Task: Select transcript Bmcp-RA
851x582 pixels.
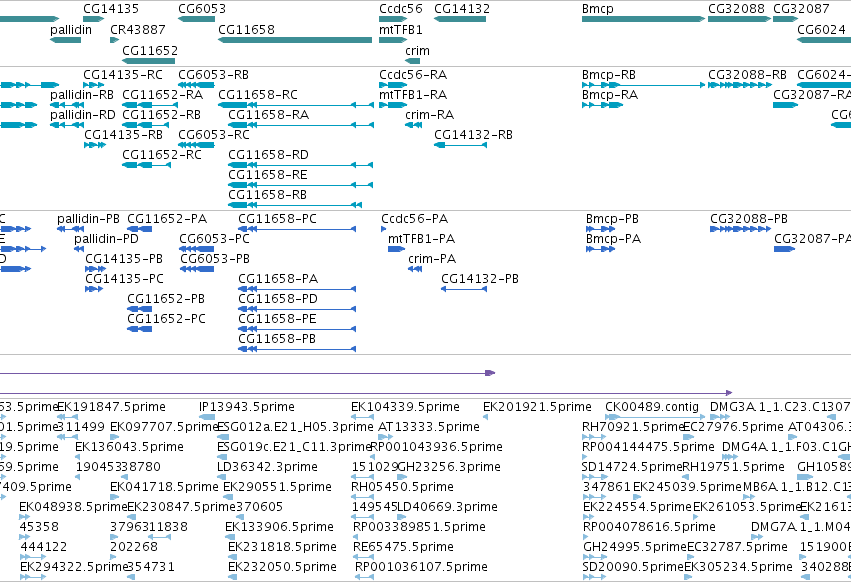Action: pos(602,105)
